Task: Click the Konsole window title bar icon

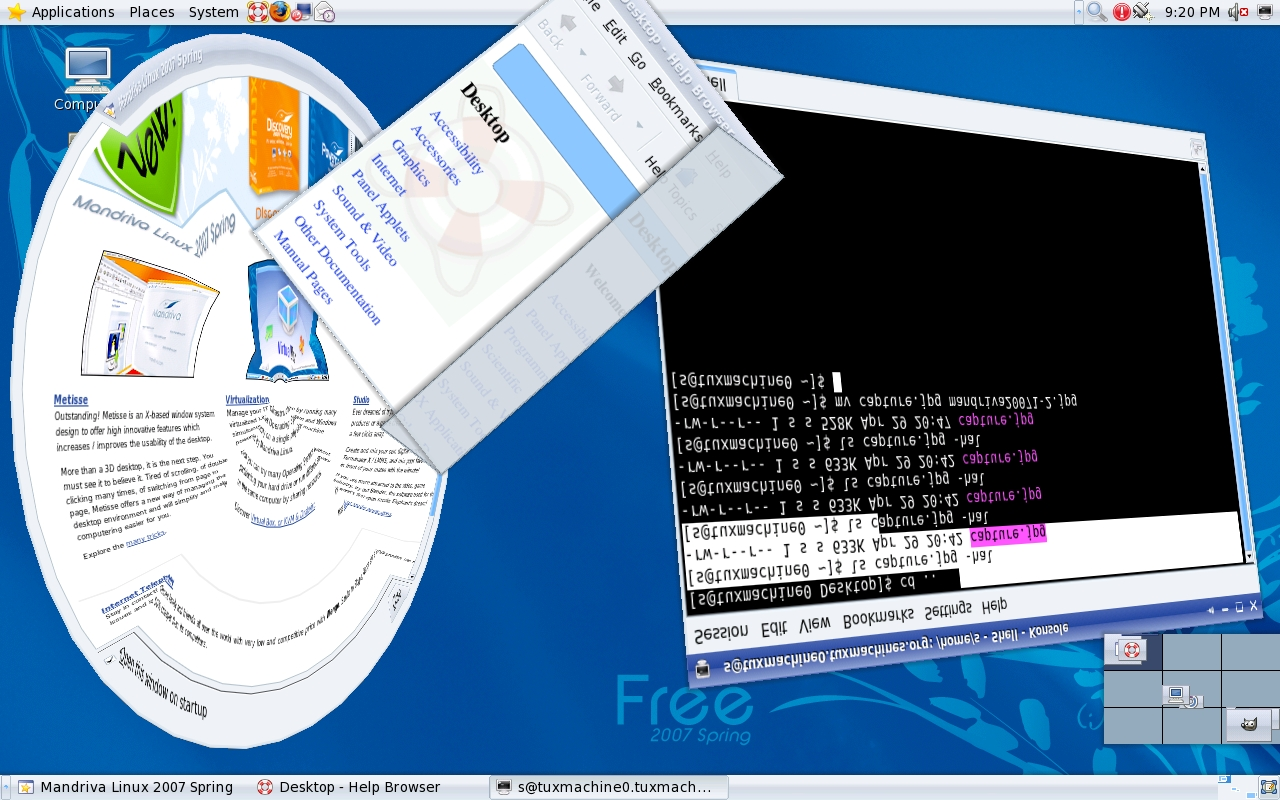Action: [703, 669]
